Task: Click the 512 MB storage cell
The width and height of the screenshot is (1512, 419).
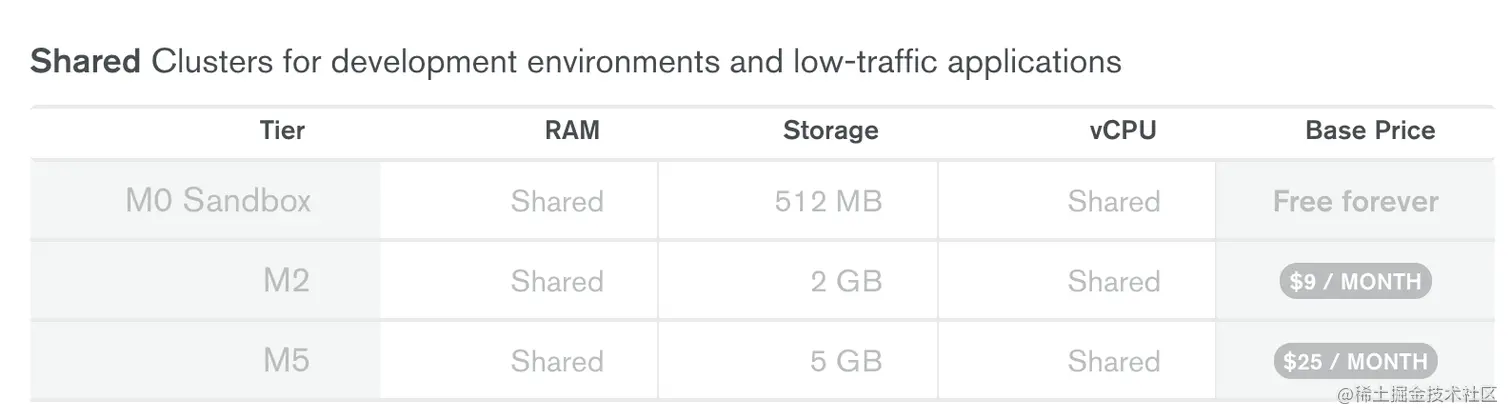Action: click(828, 201)
